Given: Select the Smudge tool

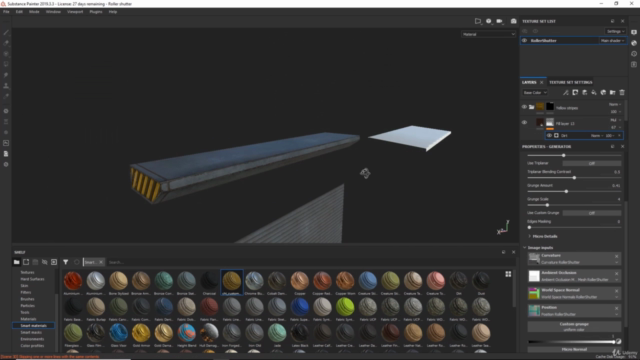Looking at the screenshot, I should (x=6, y=75).
